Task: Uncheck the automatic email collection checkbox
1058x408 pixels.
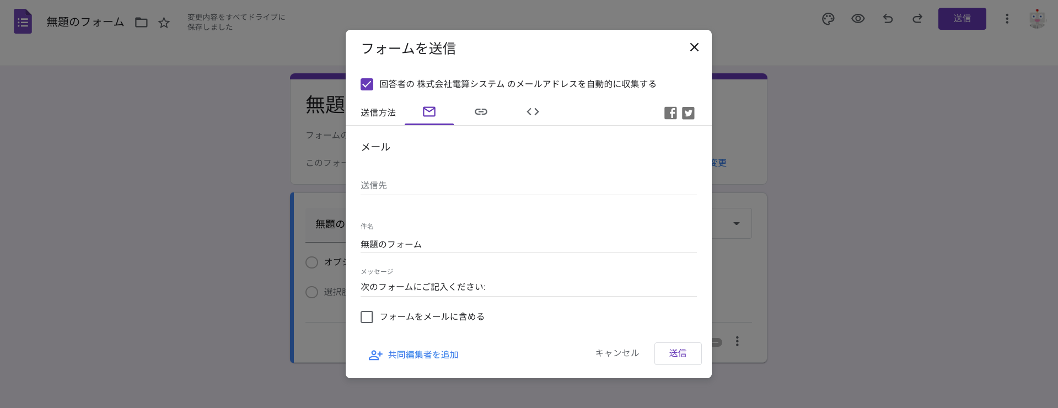Action: click(x=367, y=84)
